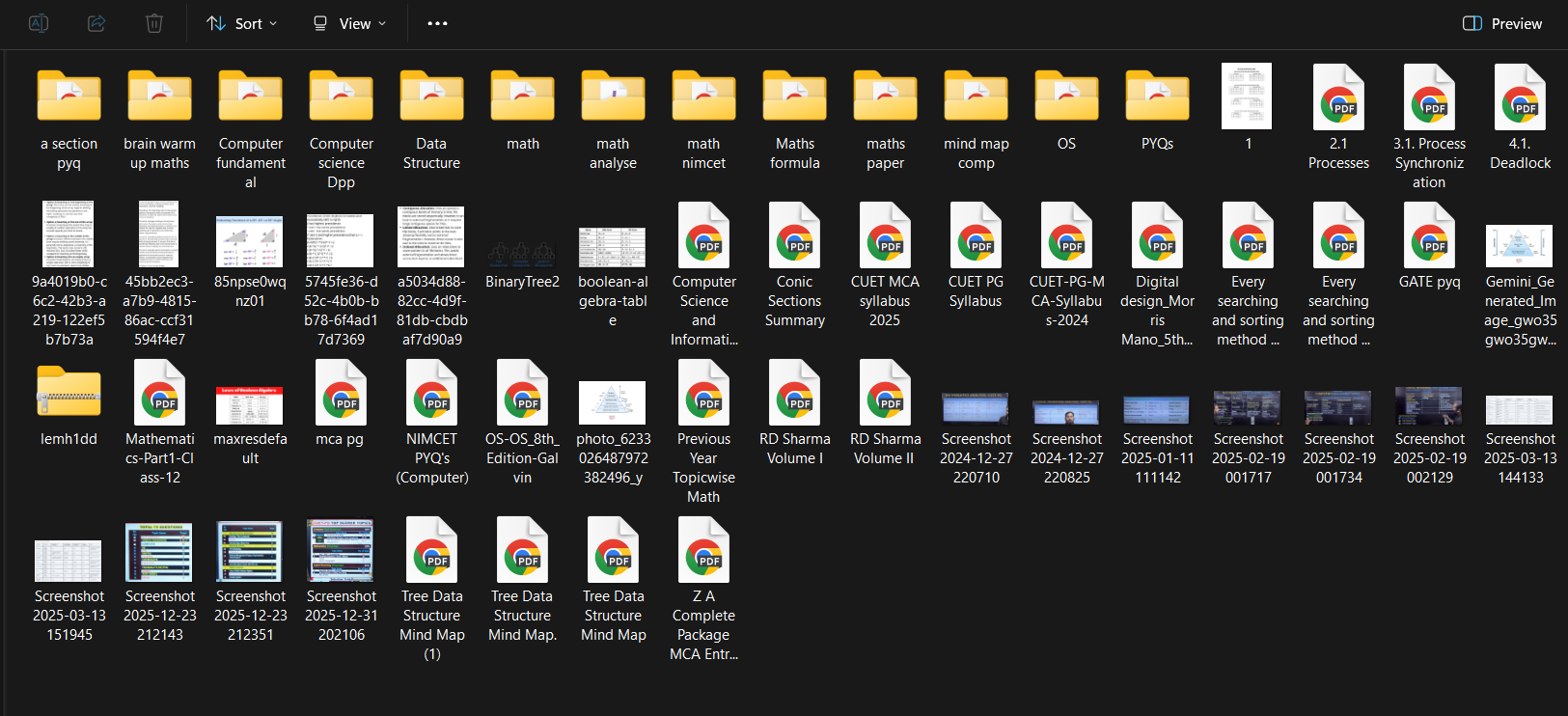Select the 'photo_6233026487972382496_y' image

(613, 403)
